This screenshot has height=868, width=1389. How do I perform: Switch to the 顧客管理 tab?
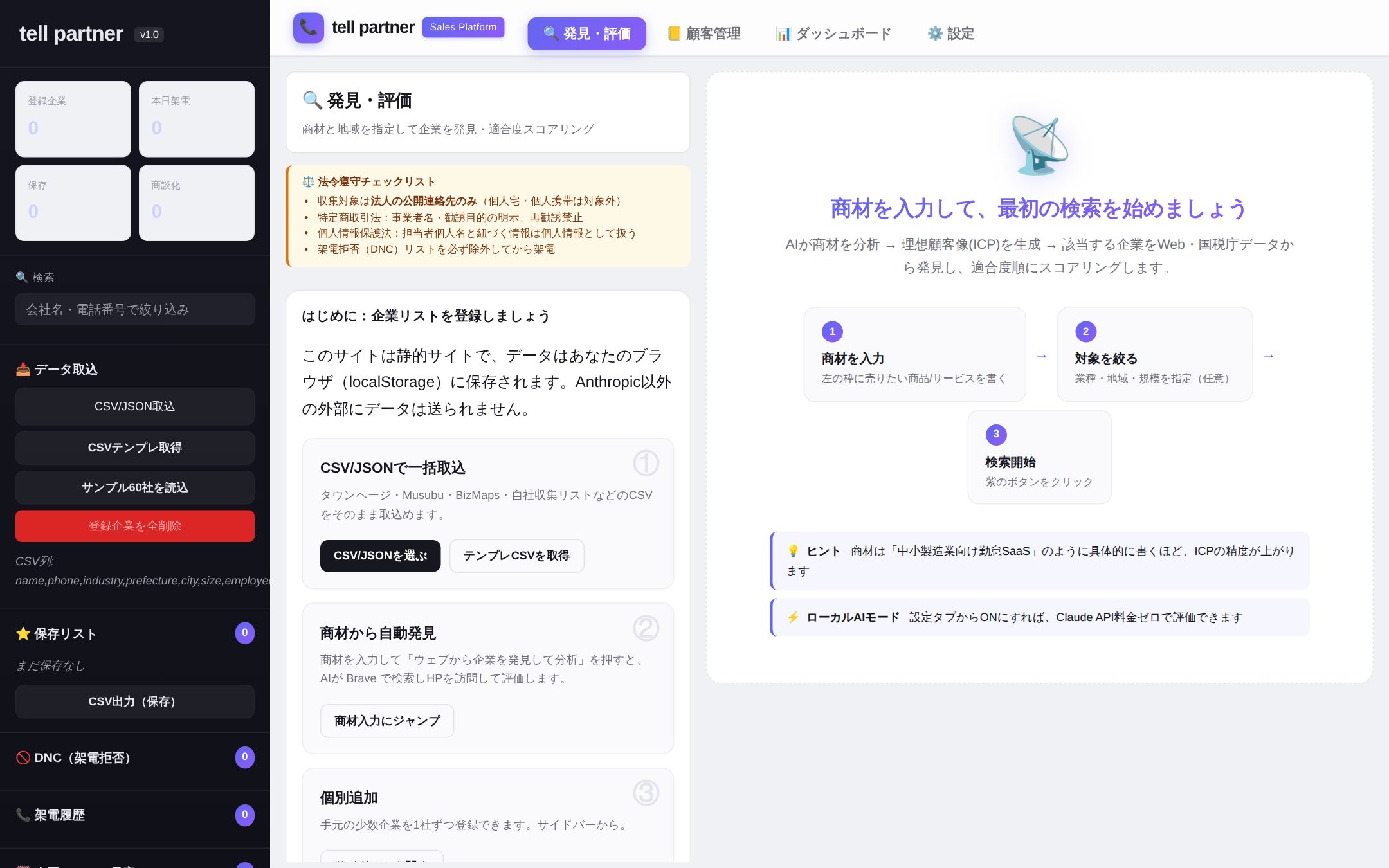[x=704, y=33]
